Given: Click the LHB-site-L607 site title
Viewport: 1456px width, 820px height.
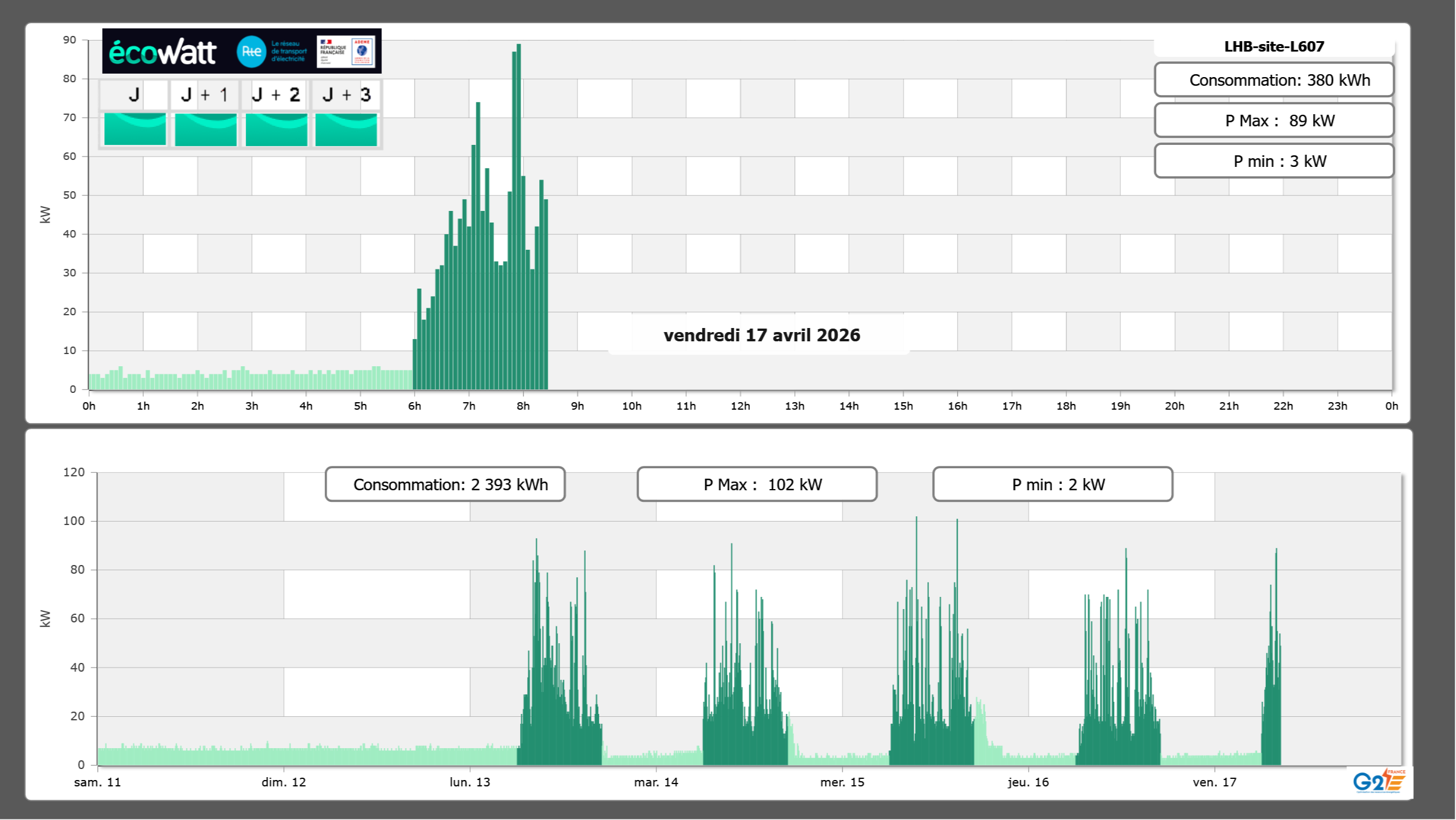Looking at the screenshot, I should click(x=1273, y=47).
